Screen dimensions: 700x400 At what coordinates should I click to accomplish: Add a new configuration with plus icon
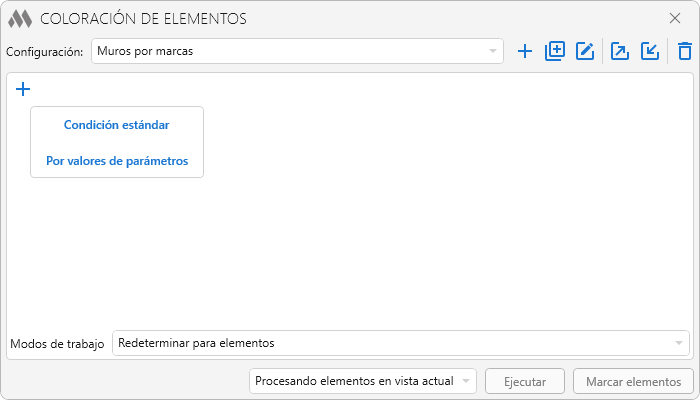[525, 51]
